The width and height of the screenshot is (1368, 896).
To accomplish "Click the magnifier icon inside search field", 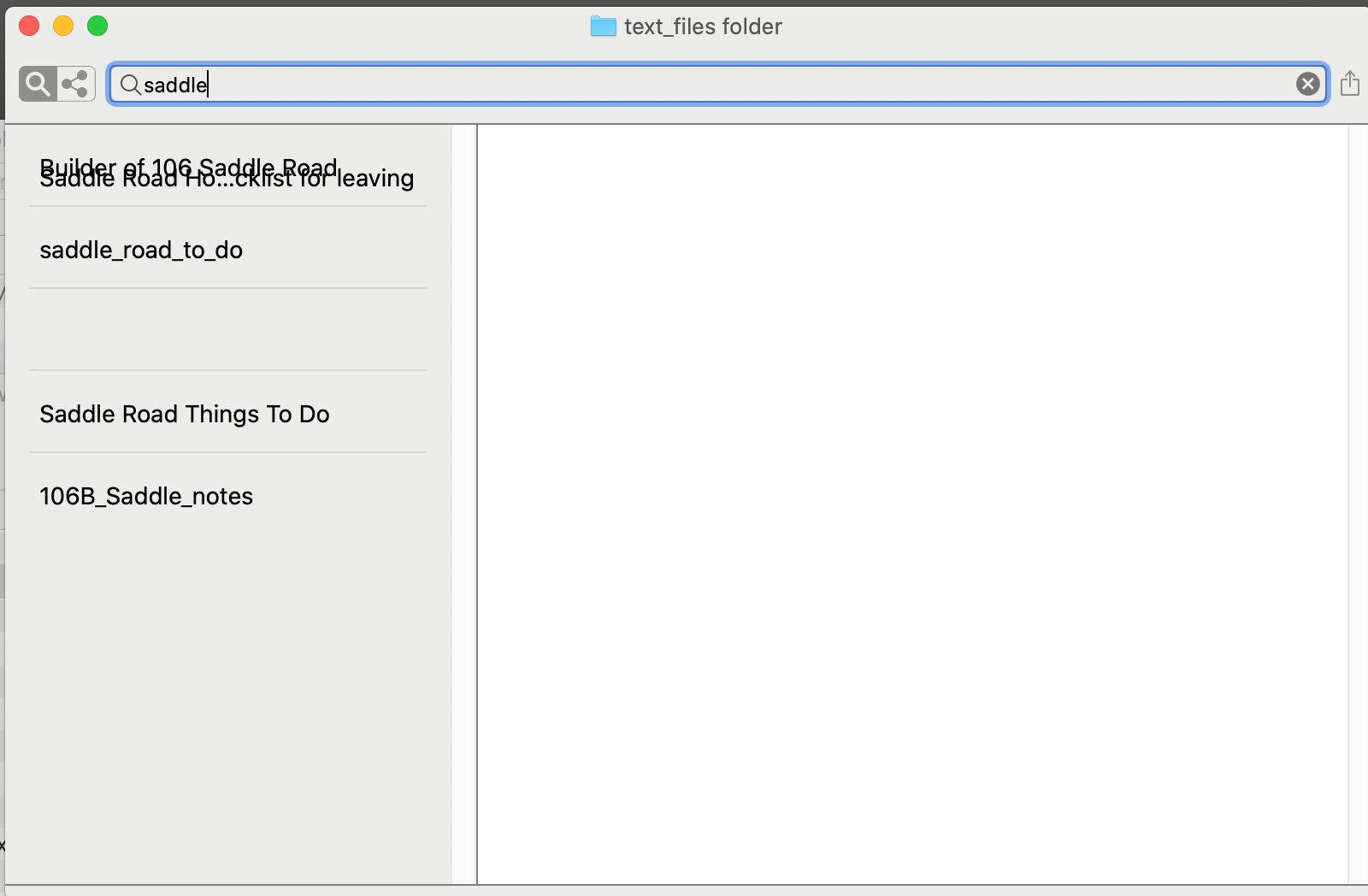I will (130, 84).
